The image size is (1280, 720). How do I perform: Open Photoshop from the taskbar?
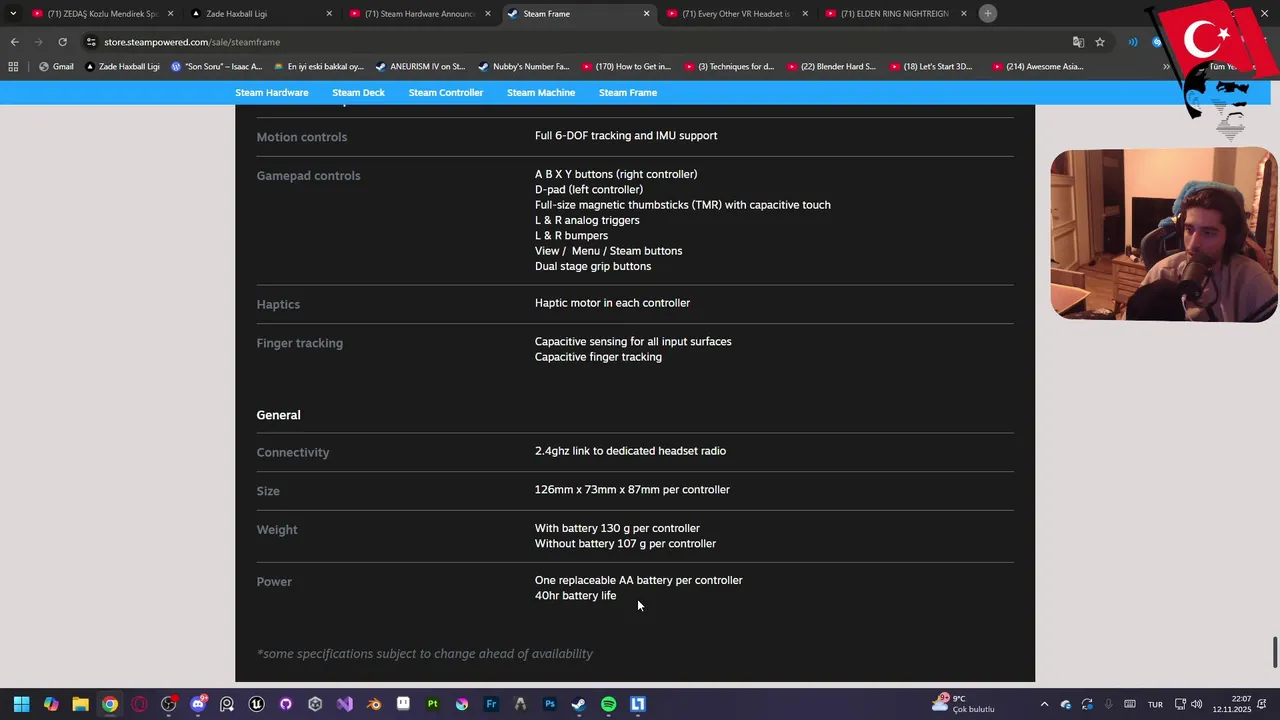[x=549, y=704]
